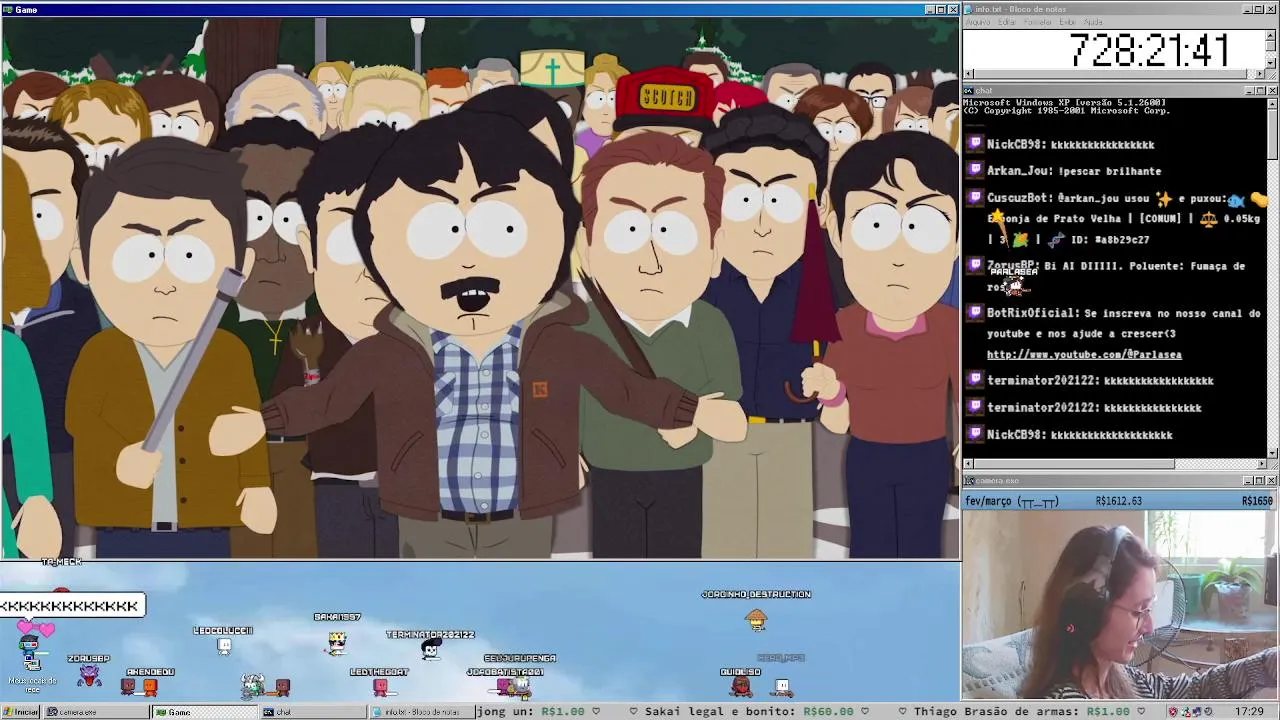1280x720 pixels.
Task: Click Notepad horizontal scroll right arrow
Action: [1260, 74]
